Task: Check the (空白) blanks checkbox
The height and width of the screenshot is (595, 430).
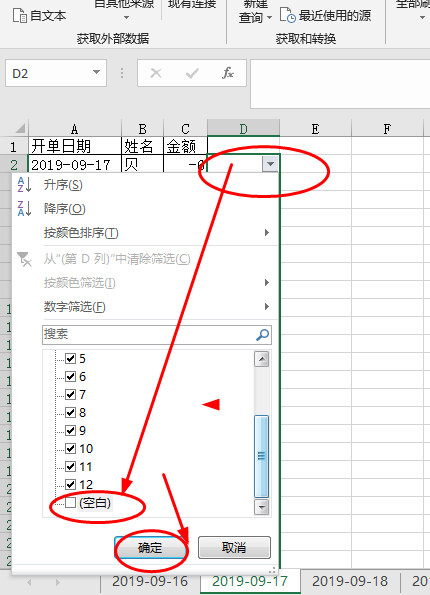Action: (71, 502)
